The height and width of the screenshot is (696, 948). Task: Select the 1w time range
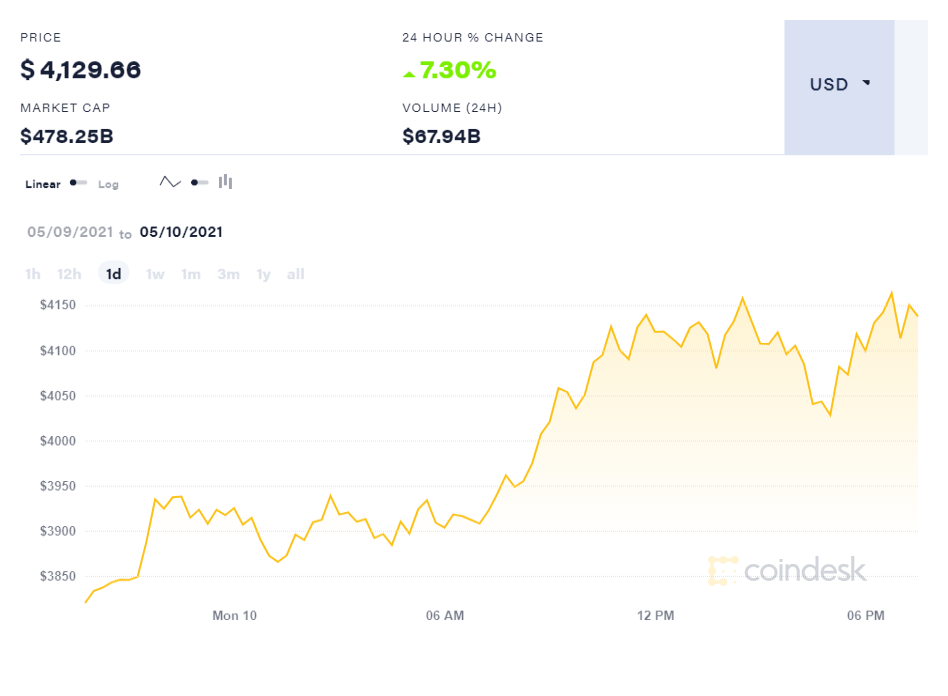pos(155,275)
